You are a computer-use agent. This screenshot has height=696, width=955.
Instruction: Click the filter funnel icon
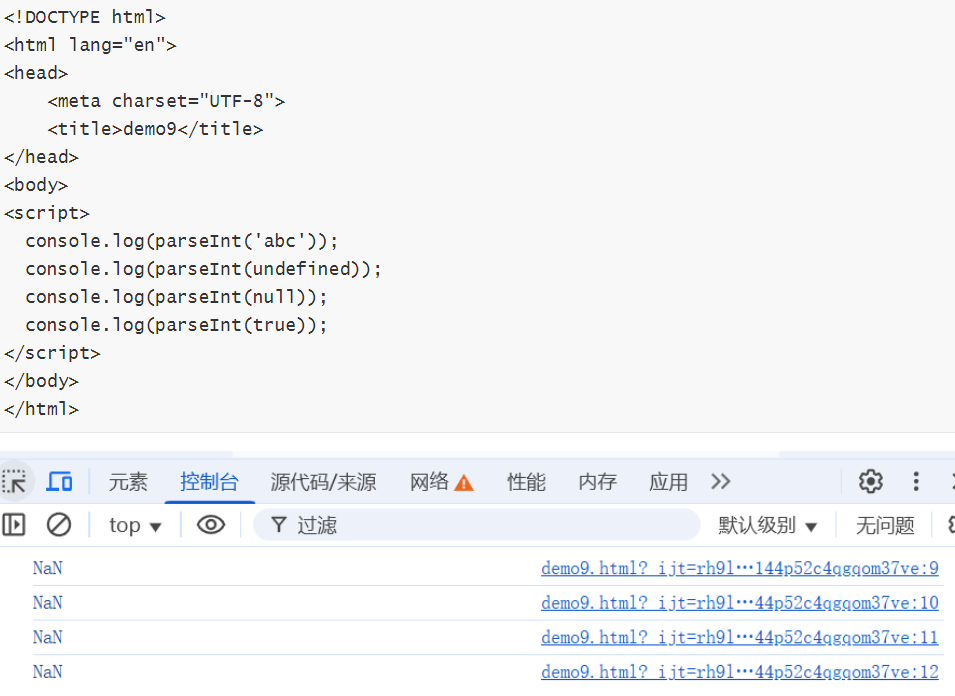tap(278, 525)
